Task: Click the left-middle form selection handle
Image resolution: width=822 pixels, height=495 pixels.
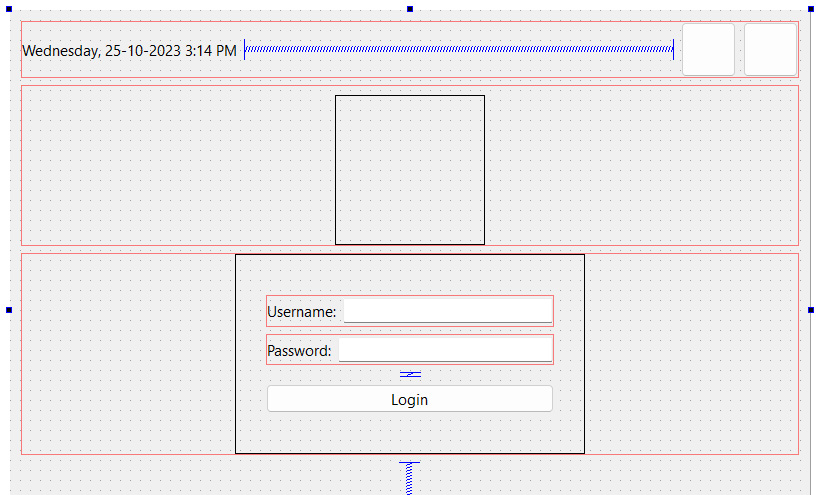Action: 9,310
